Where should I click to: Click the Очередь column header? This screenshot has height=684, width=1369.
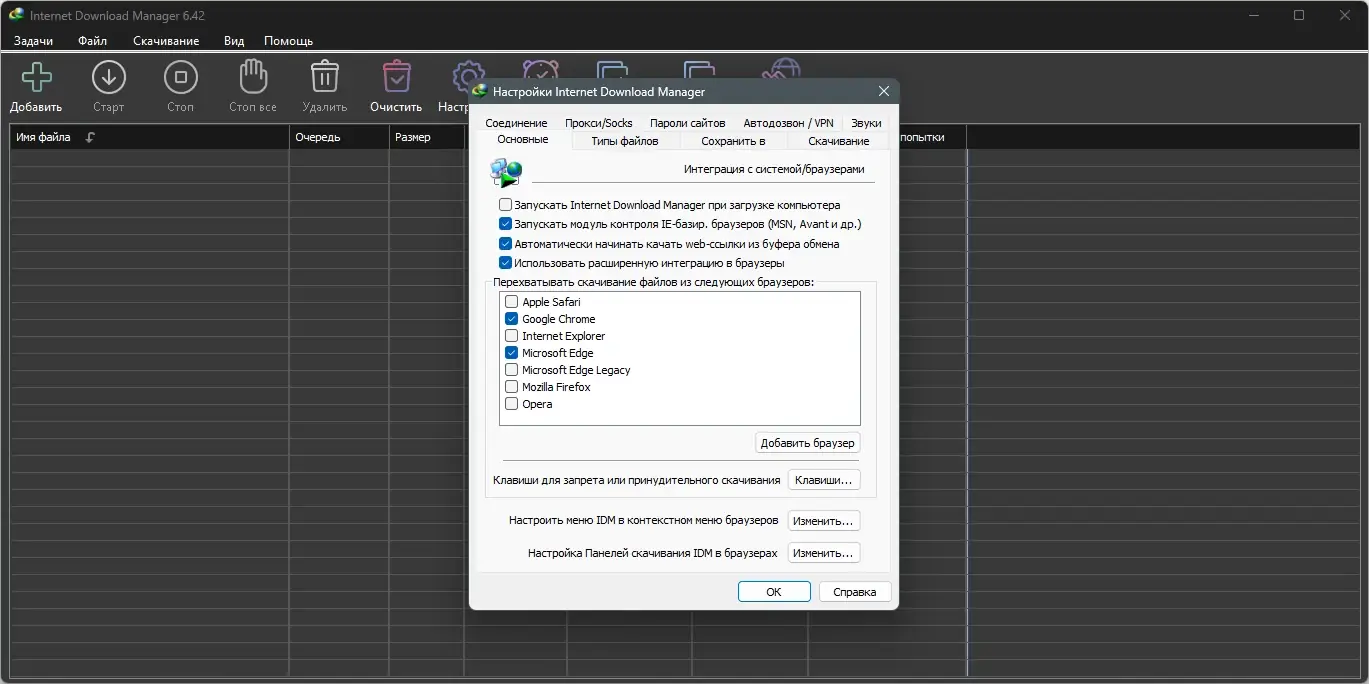[x=339, y=137]
